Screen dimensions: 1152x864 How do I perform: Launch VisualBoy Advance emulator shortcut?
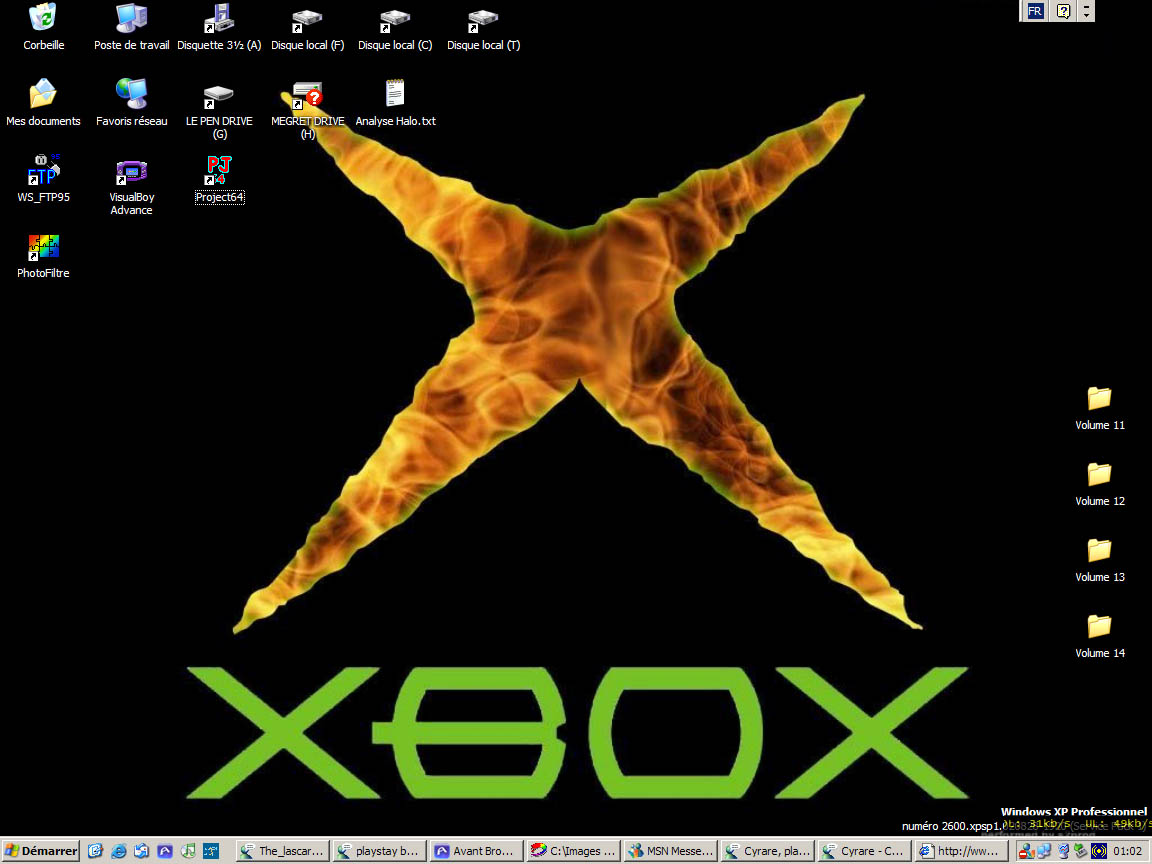pyautogui.click(x=132, y=186)
